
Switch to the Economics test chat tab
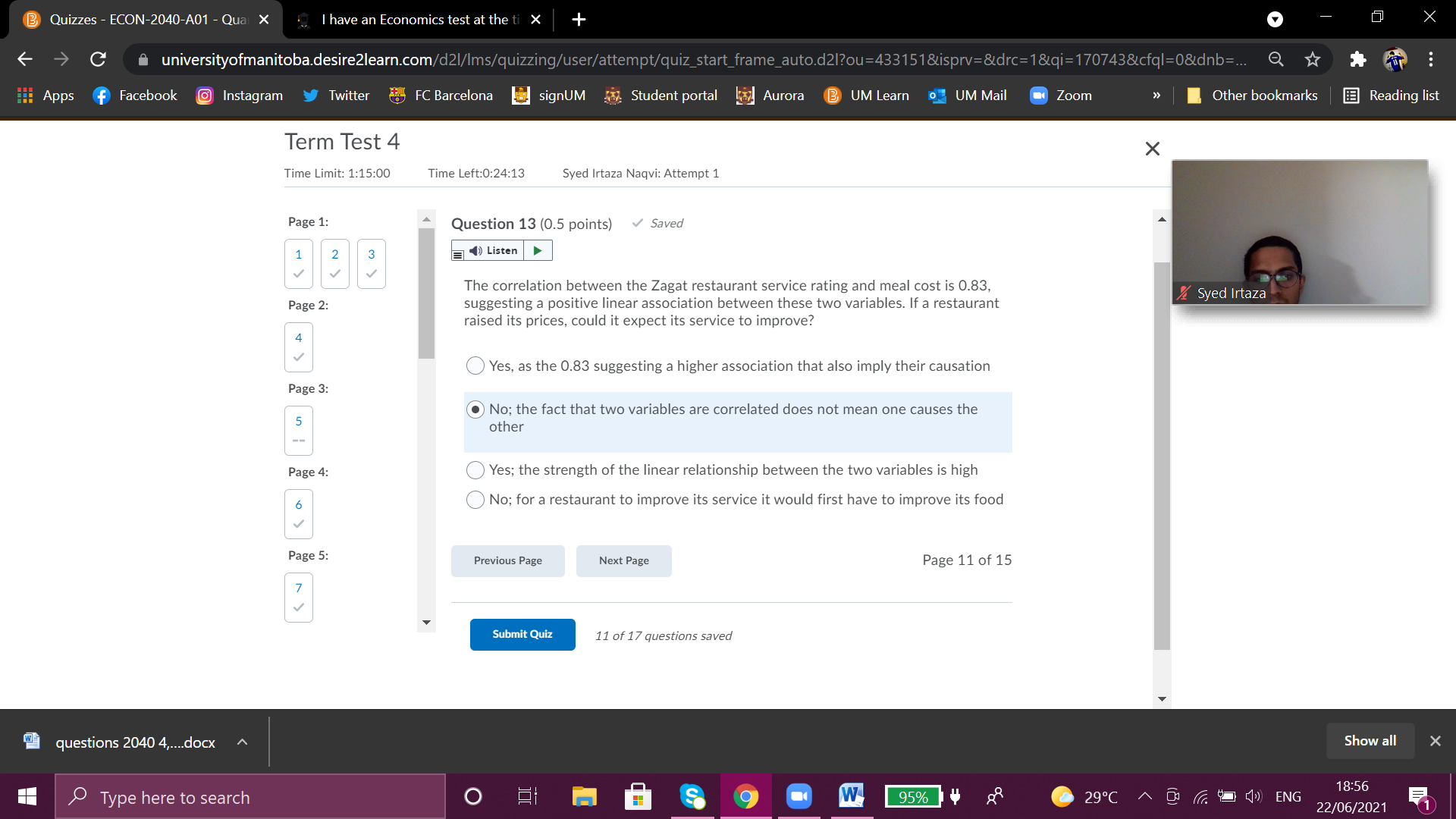(417, 20)
